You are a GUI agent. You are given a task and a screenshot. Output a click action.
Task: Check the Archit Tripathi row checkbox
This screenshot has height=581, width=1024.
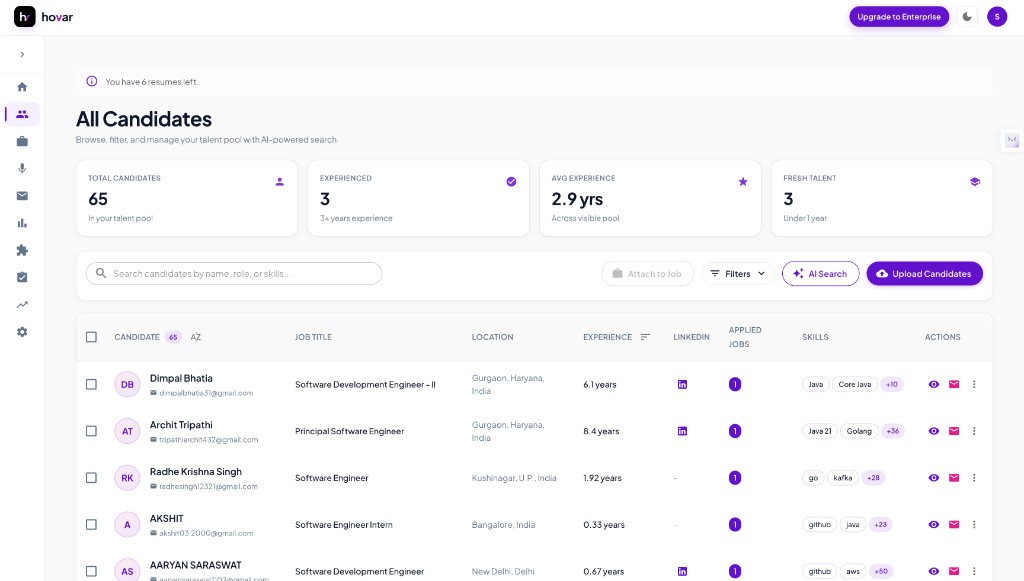pos(91,431)
